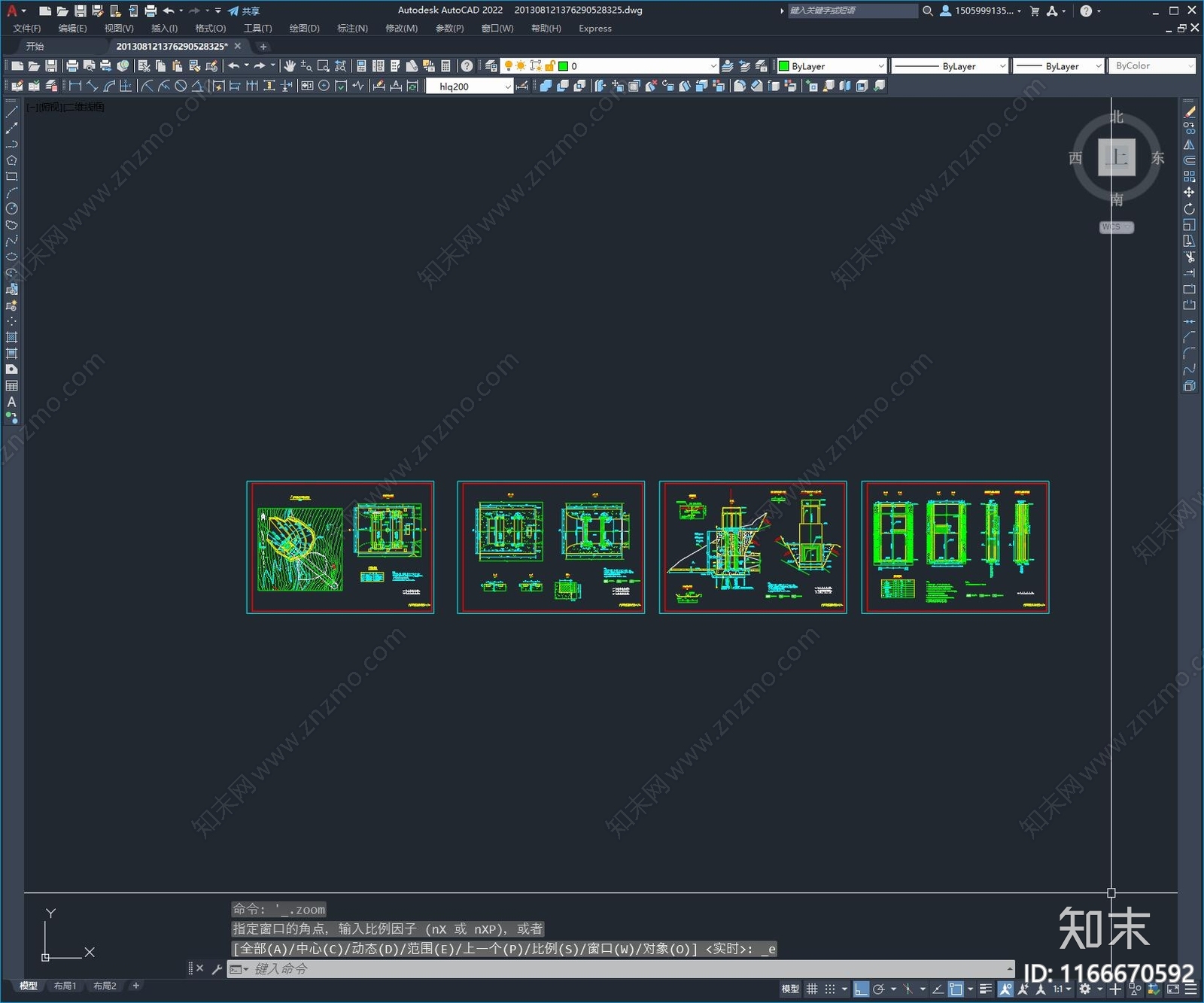Switch to the 布局1 layout tab
The height and width of the screenshot is (1003, 1204).
tap(65, 986)
